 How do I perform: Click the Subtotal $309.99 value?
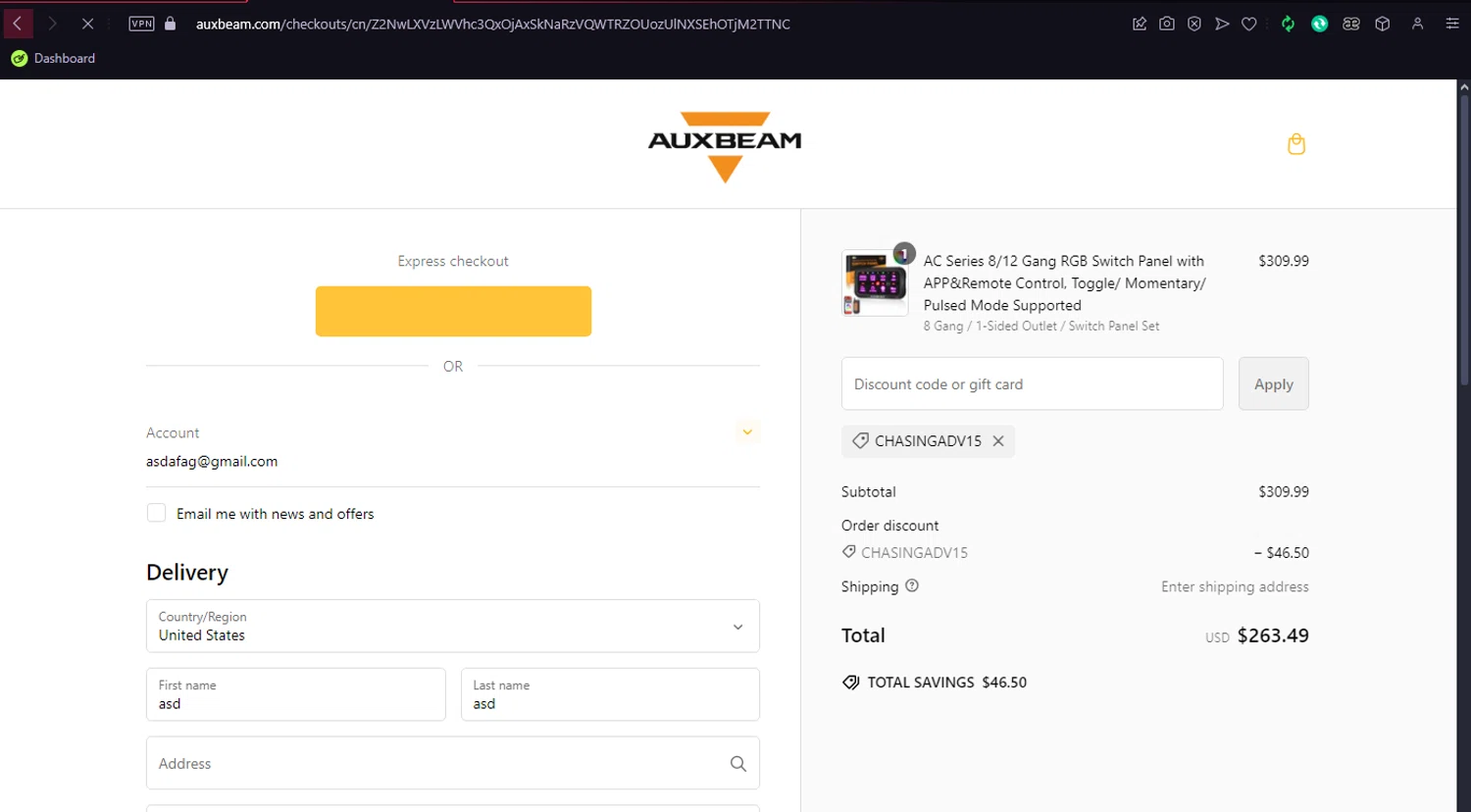[1284, 491]
